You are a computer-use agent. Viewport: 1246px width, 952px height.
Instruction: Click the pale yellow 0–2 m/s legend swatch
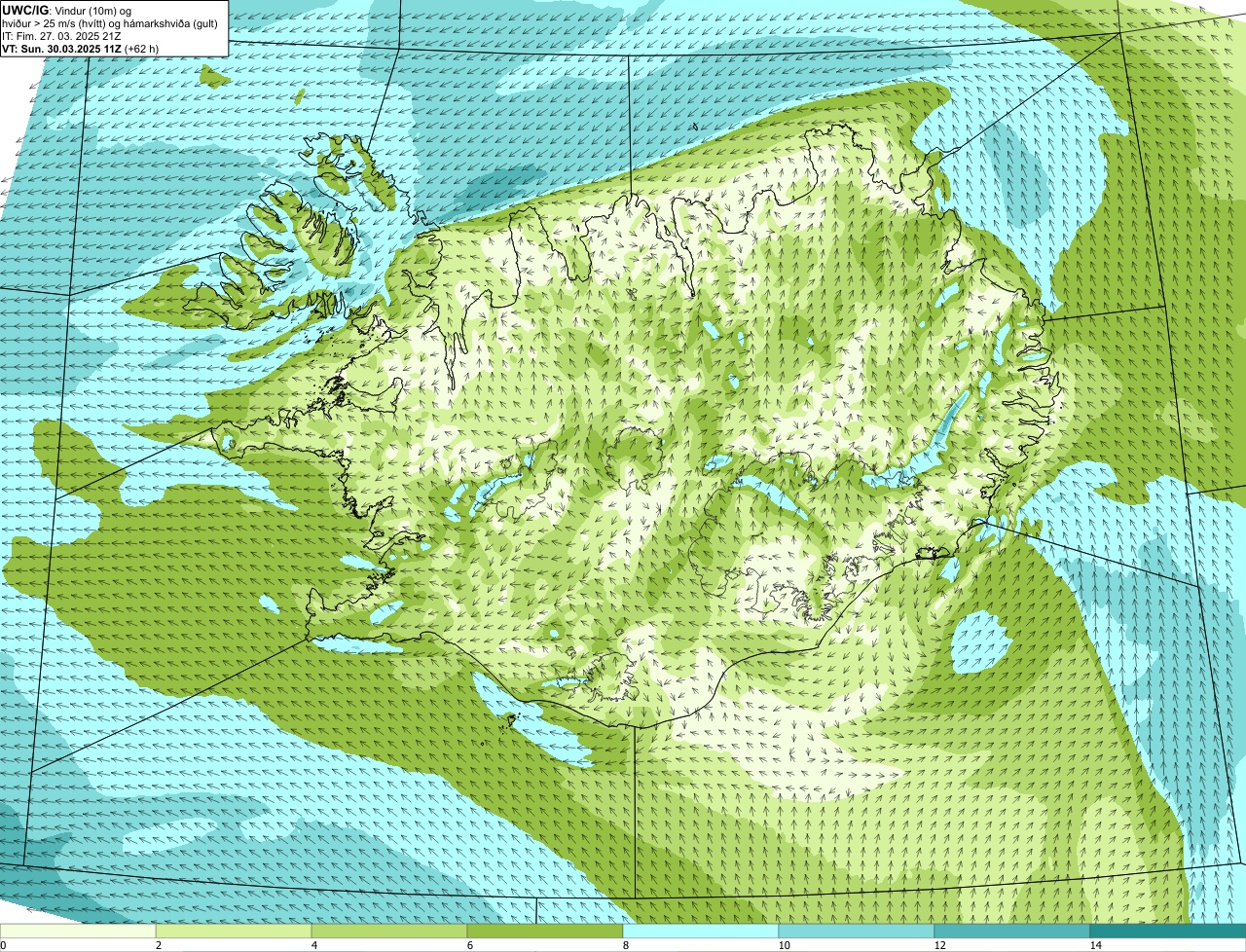[x=78, y=932]
